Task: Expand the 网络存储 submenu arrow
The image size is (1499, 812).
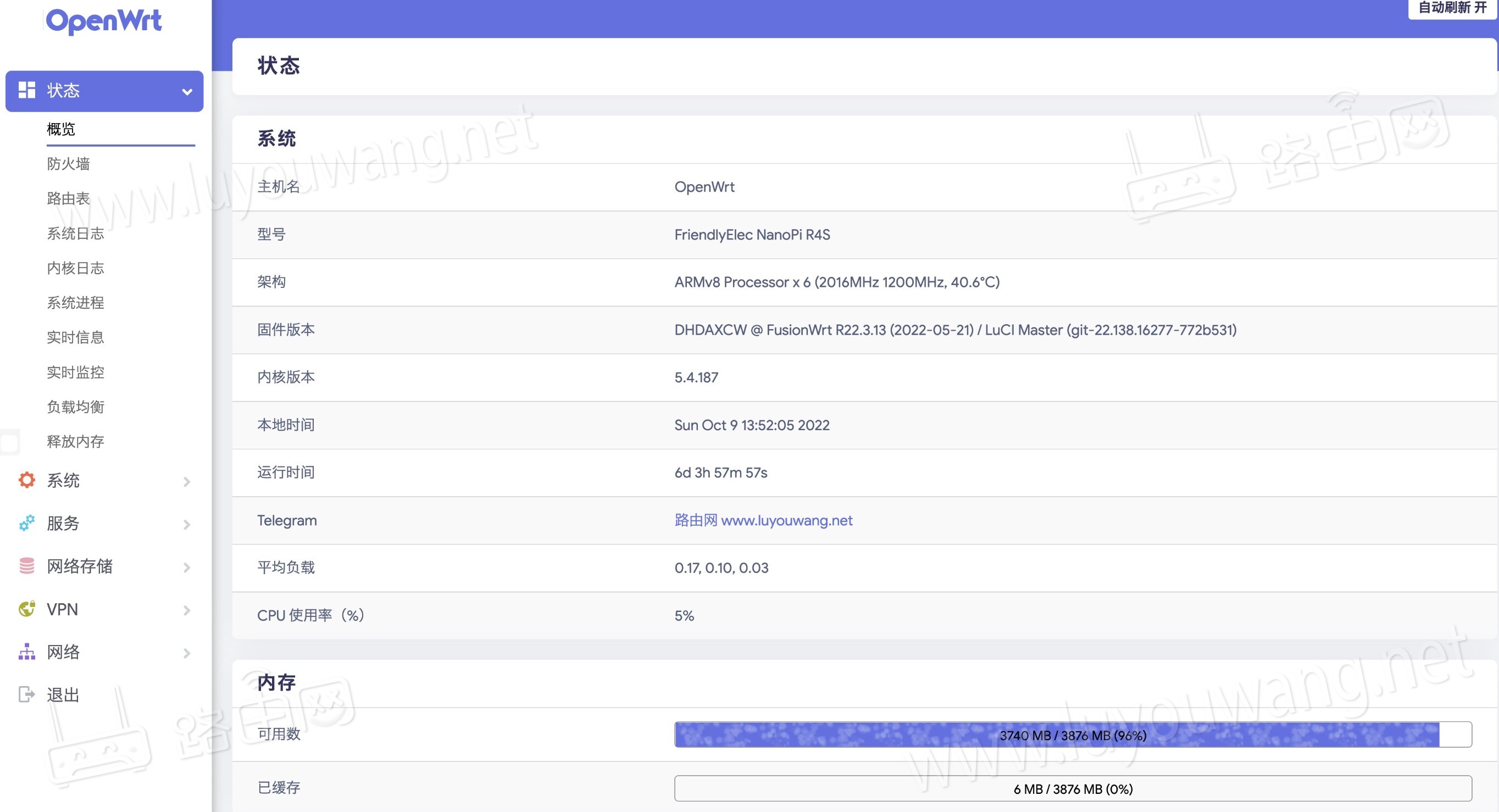Action: [187, 566]
